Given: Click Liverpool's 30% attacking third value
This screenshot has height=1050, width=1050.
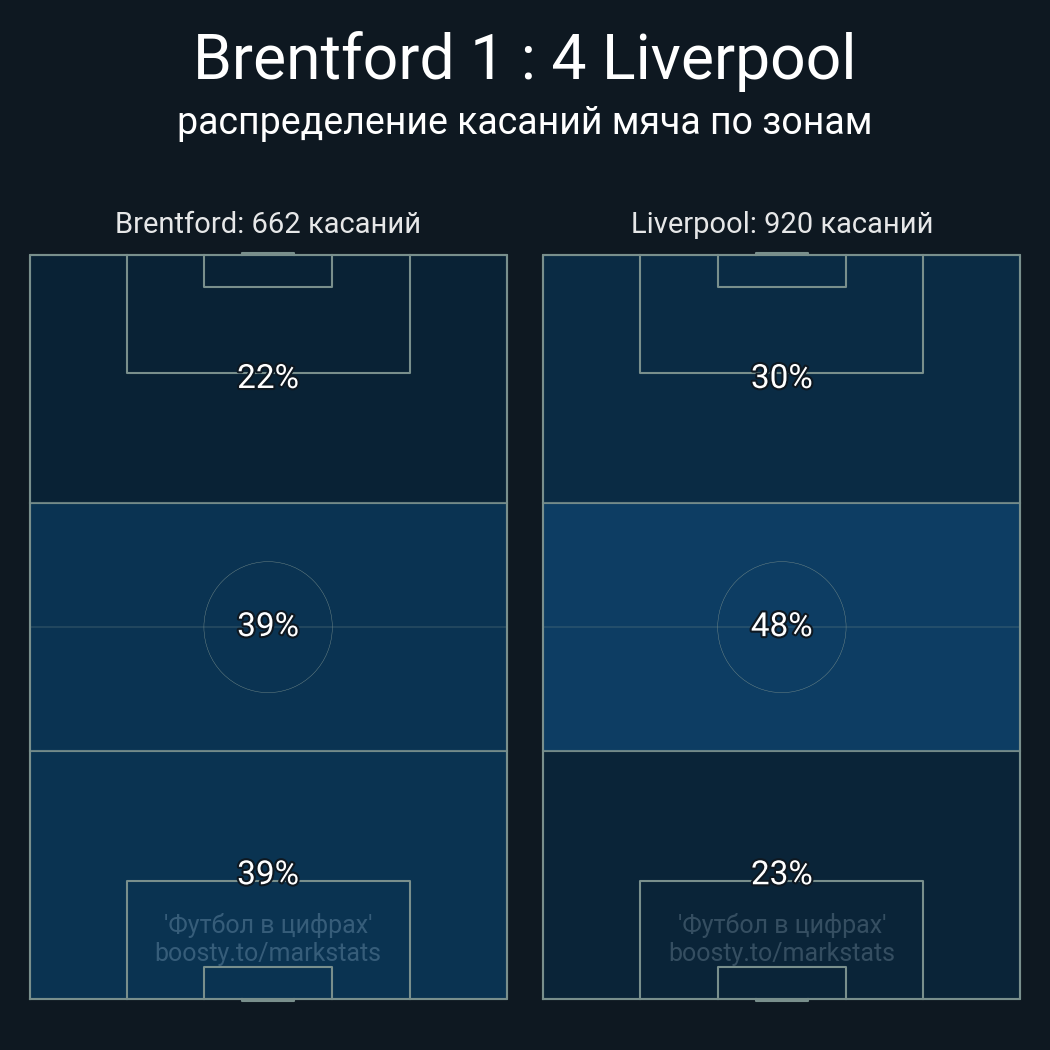Looking at the screenshot, I should [782, 377].
